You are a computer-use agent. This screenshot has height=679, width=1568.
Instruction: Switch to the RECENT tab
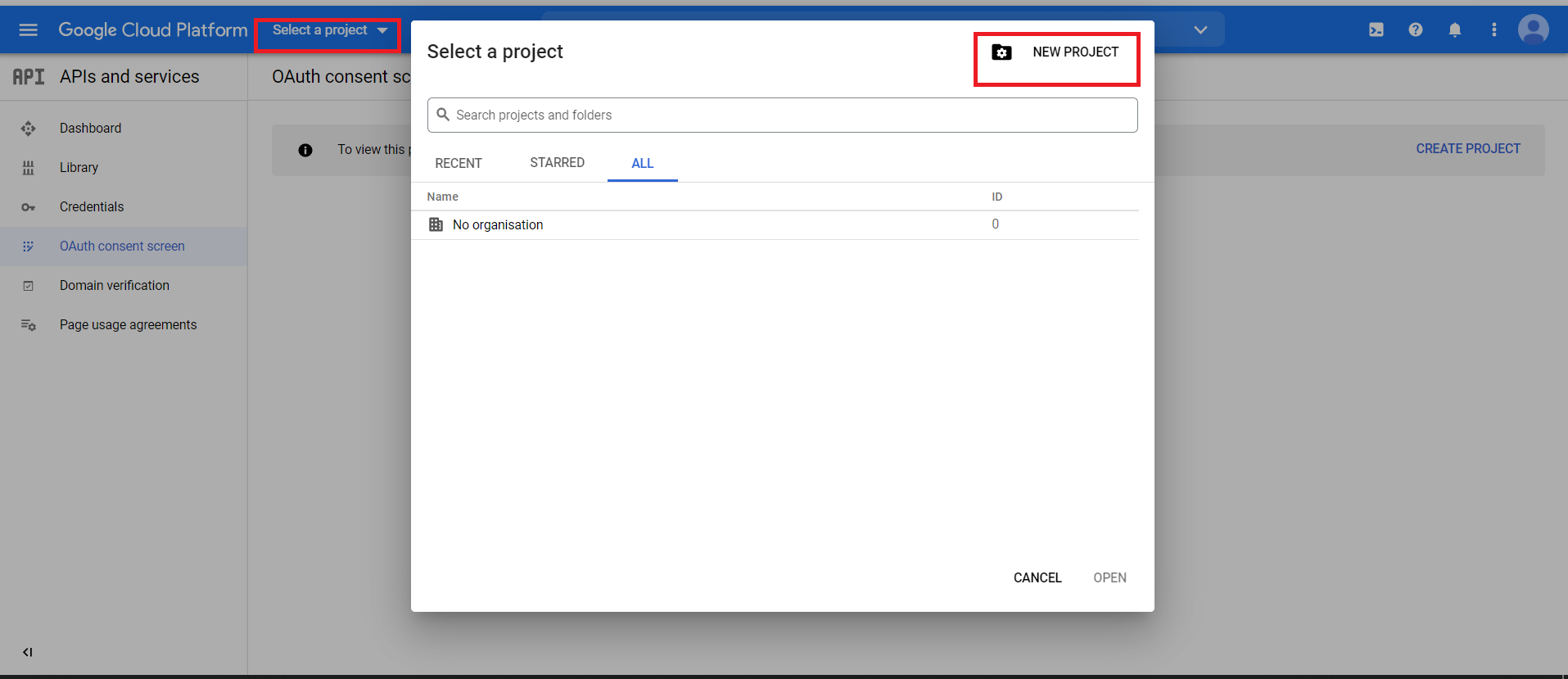pyautogui.click(x=458, y=163)
